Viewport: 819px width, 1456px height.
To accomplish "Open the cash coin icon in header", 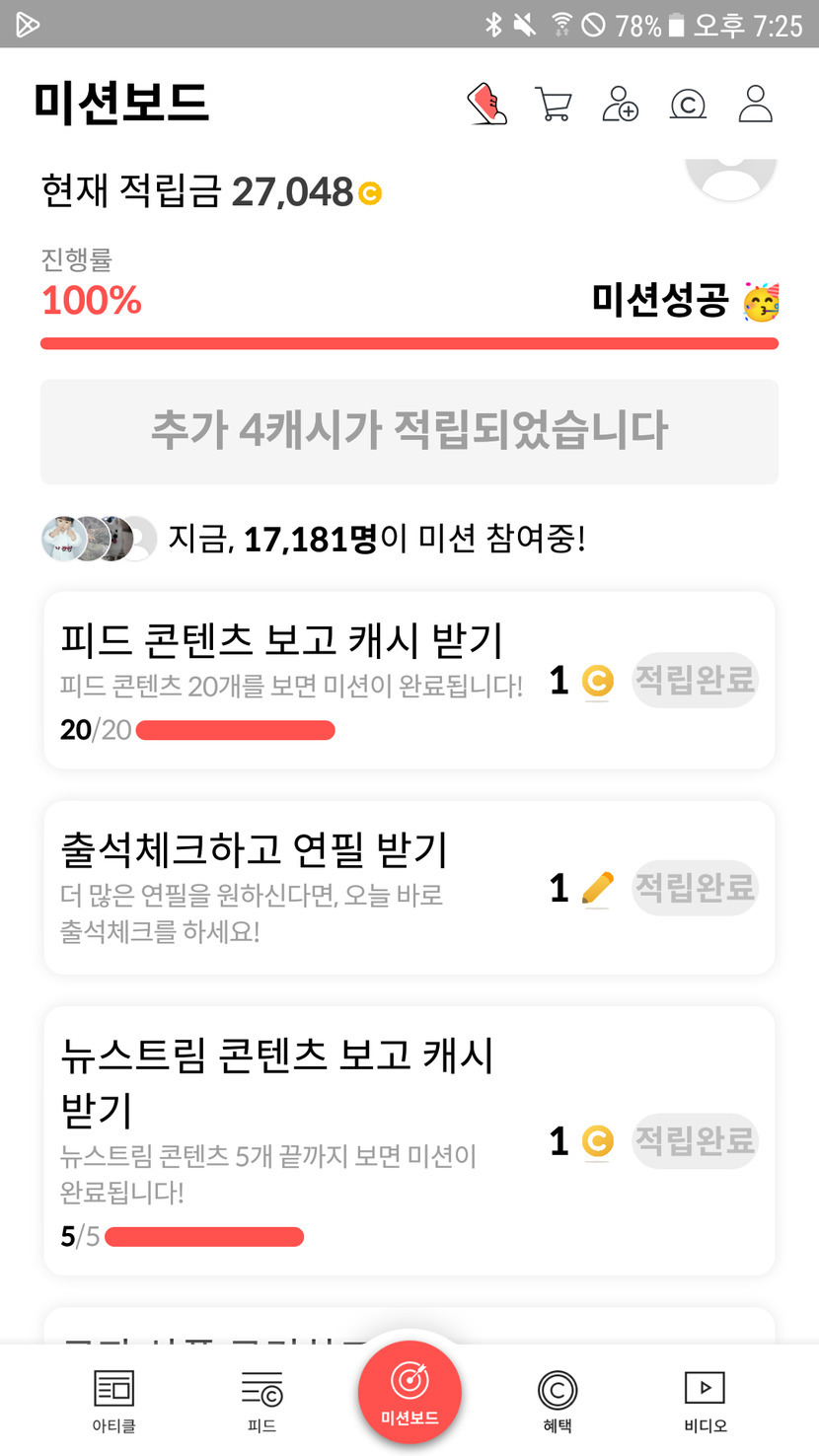I will click(x=688, y=104).
